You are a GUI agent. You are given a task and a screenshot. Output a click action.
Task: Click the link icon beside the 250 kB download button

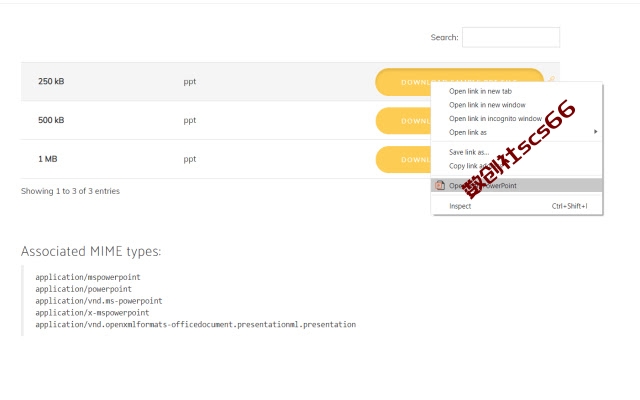tap(551, 79)
